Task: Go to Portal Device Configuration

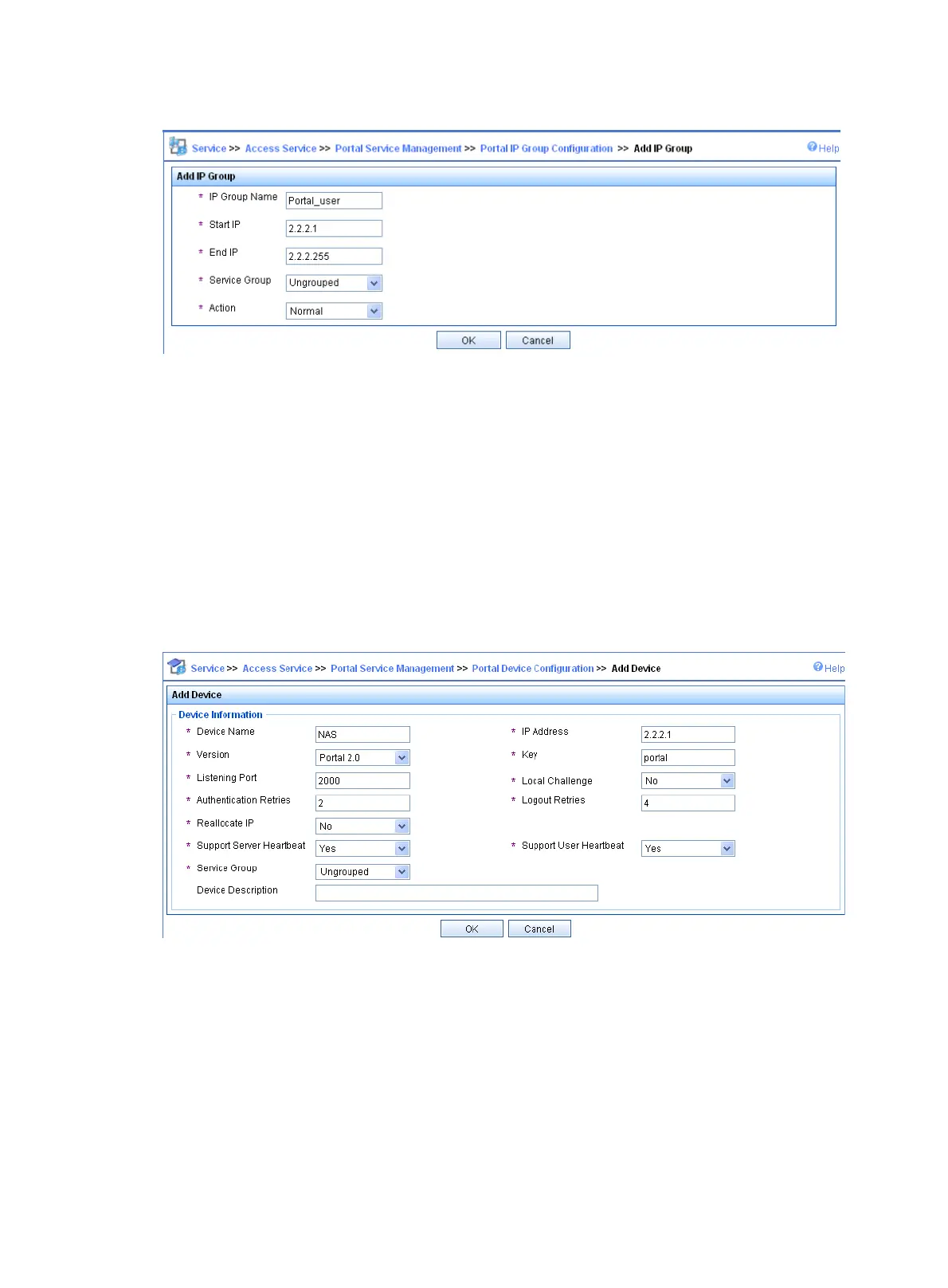Action: (533, 669)
